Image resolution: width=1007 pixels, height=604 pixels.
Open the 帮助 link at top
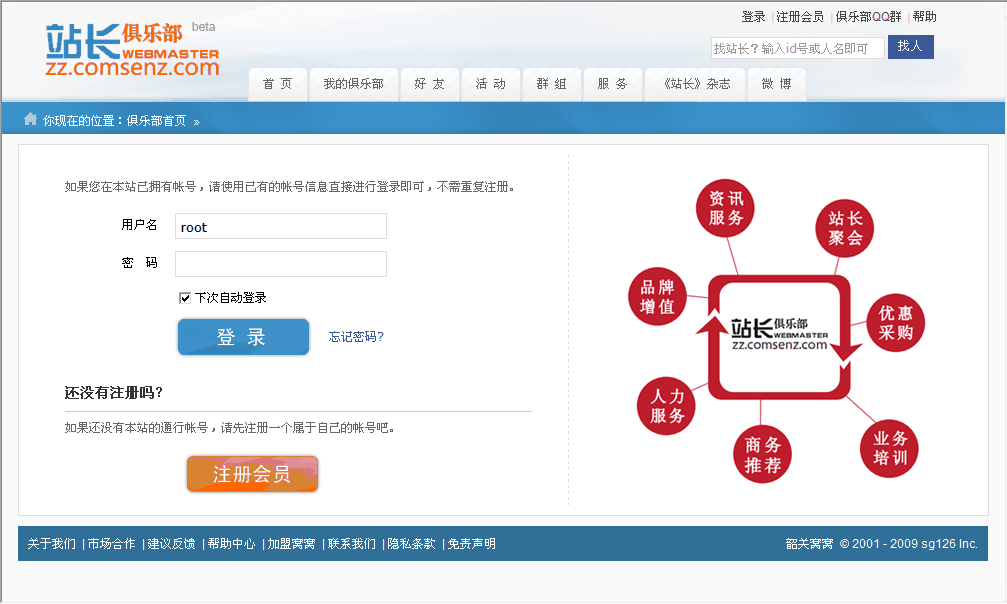tap(924, 17)
